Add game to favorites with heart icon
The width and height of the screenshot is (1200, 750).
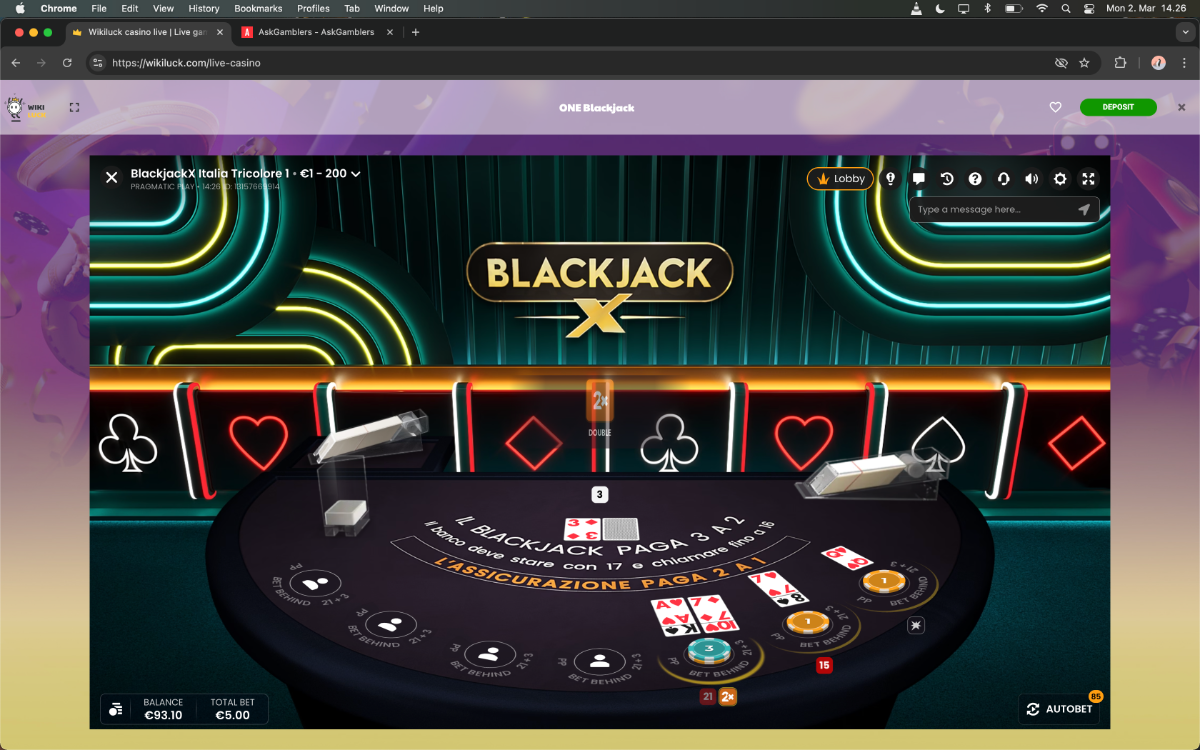tap(1055, 107)
